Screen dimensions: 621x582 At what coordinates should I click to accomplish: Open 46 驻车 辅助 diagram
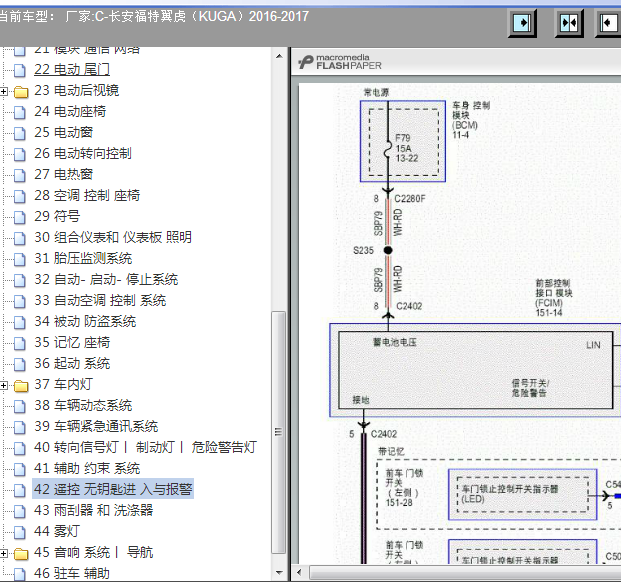[x=72, y=573]
